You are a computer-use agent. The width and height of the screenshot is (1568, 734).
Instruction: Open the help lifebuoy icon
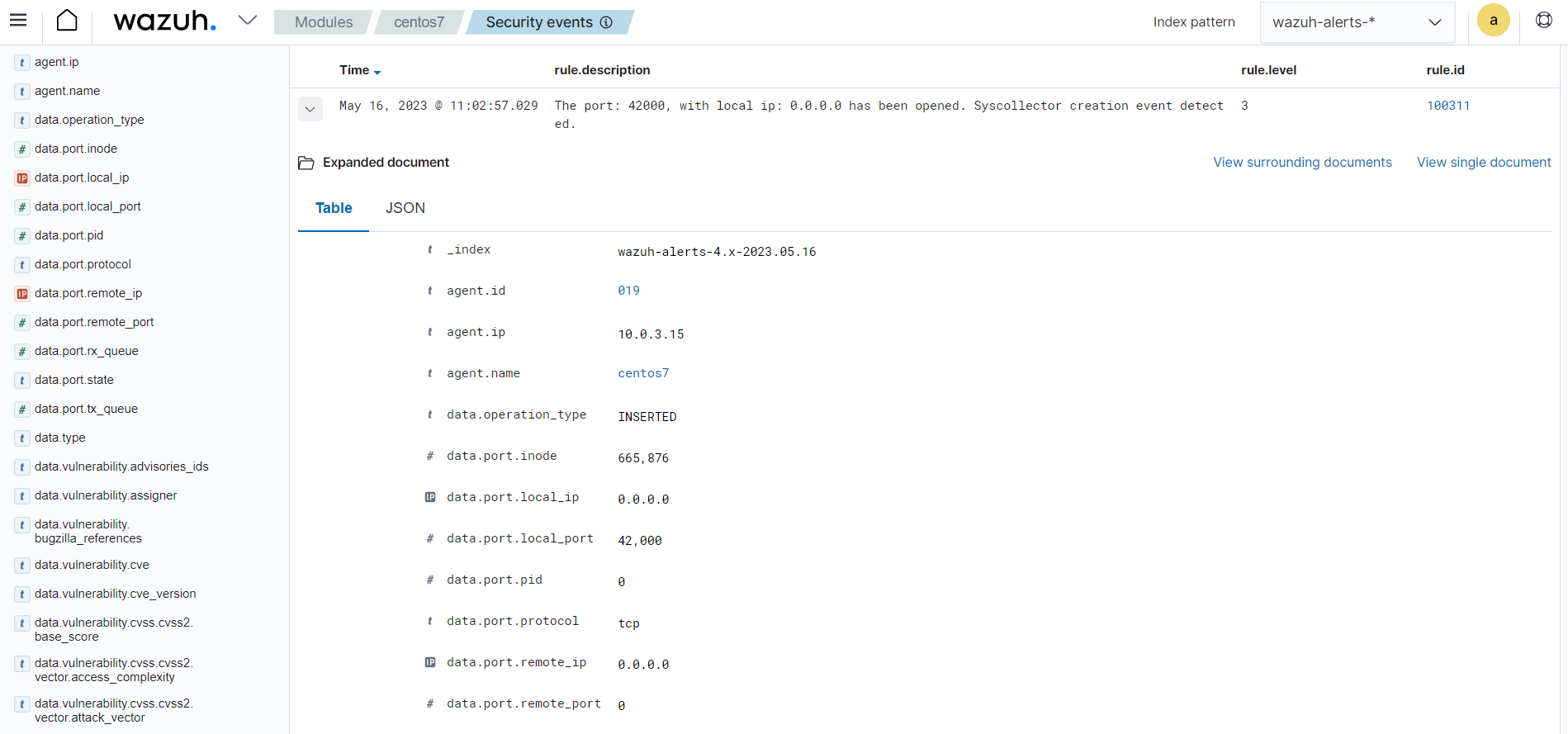[1543, 20]
